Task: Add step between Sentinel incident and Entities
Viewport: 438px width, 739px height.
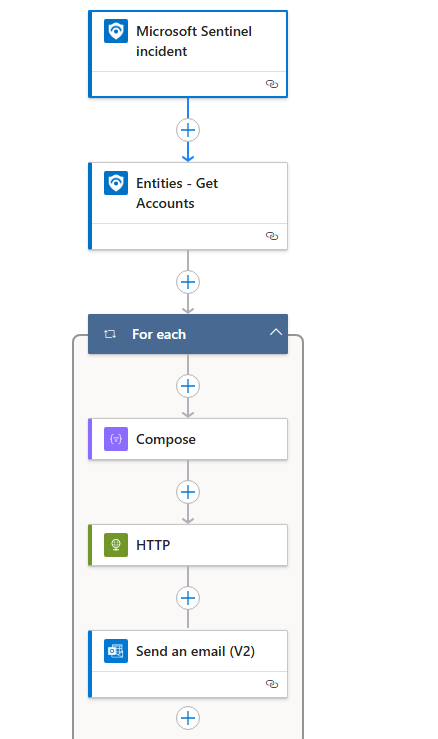Action: [x=188, y=130]
